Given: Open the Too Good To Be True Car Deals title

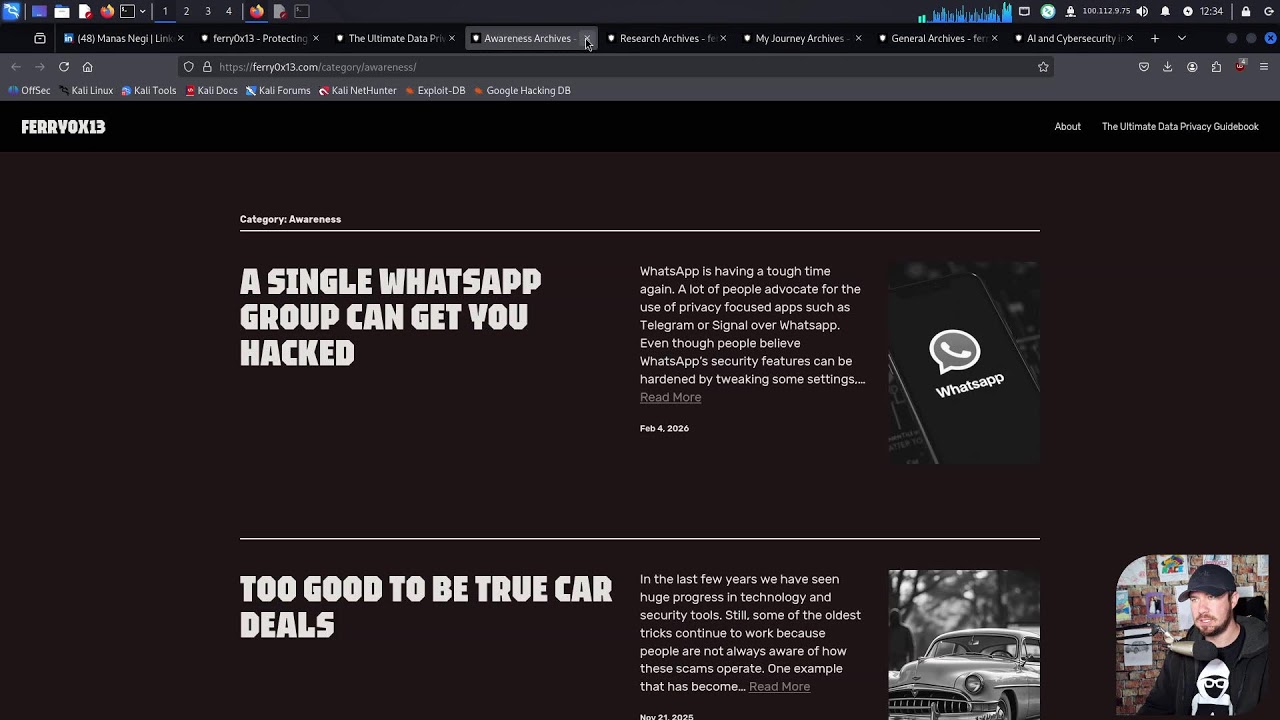Looking at the screenshot, I should pyautogui.click(x=426, y=607).
